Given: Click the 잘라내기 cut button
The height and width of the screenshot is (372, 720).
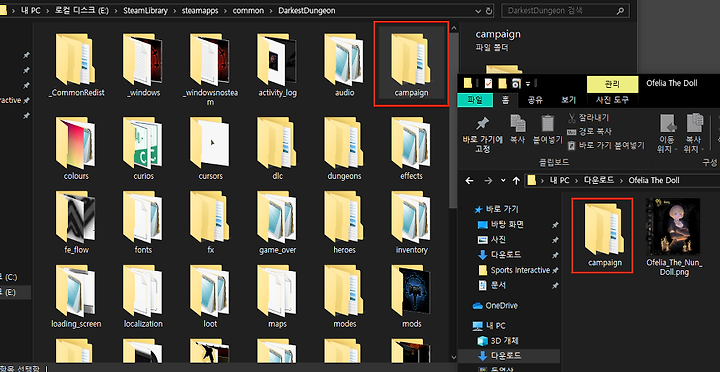Looking at the screenshot, I should pyautogui.click(x=589, y=118).
